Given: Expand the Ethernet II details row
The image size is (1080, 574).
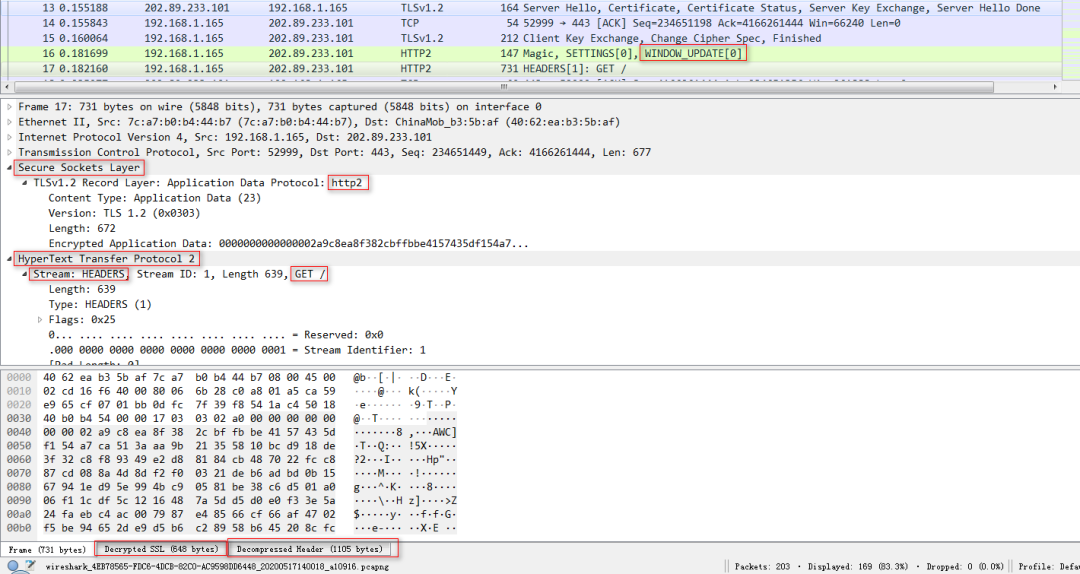Looking at the screenshot, I should [10, 122].
